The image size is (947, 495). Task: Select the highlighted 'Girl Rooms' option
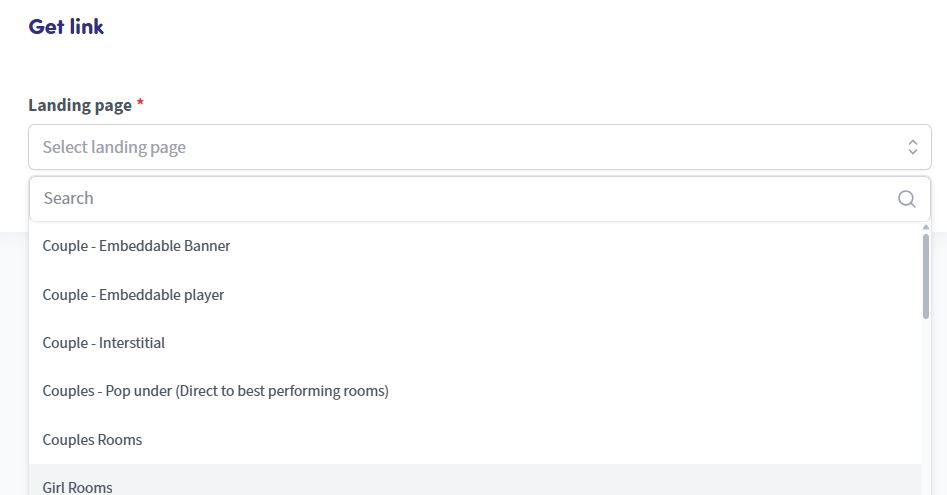tap(78, 487)
